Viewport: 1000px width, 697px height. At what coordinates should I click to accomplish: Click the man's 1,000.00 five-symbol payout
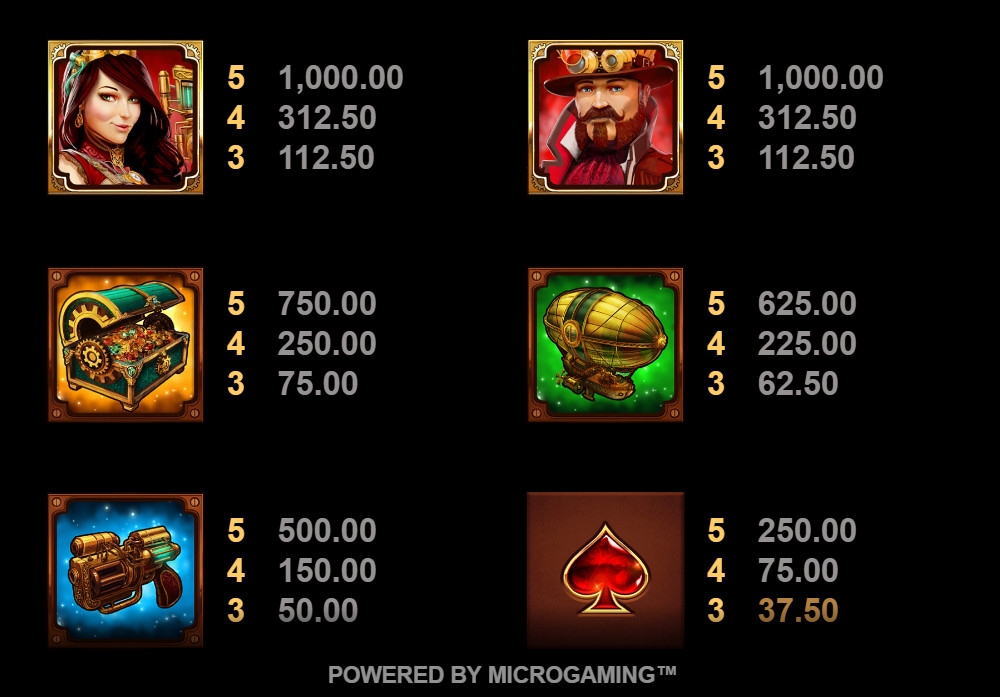tap(821, 78)
